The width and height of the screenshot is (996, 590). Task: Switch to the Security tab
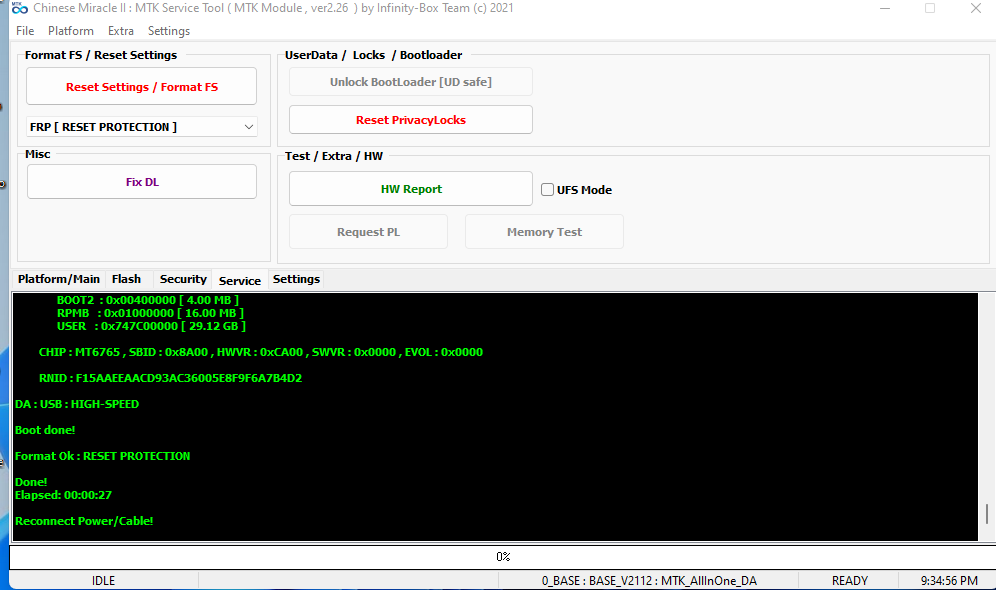point(183,279)
